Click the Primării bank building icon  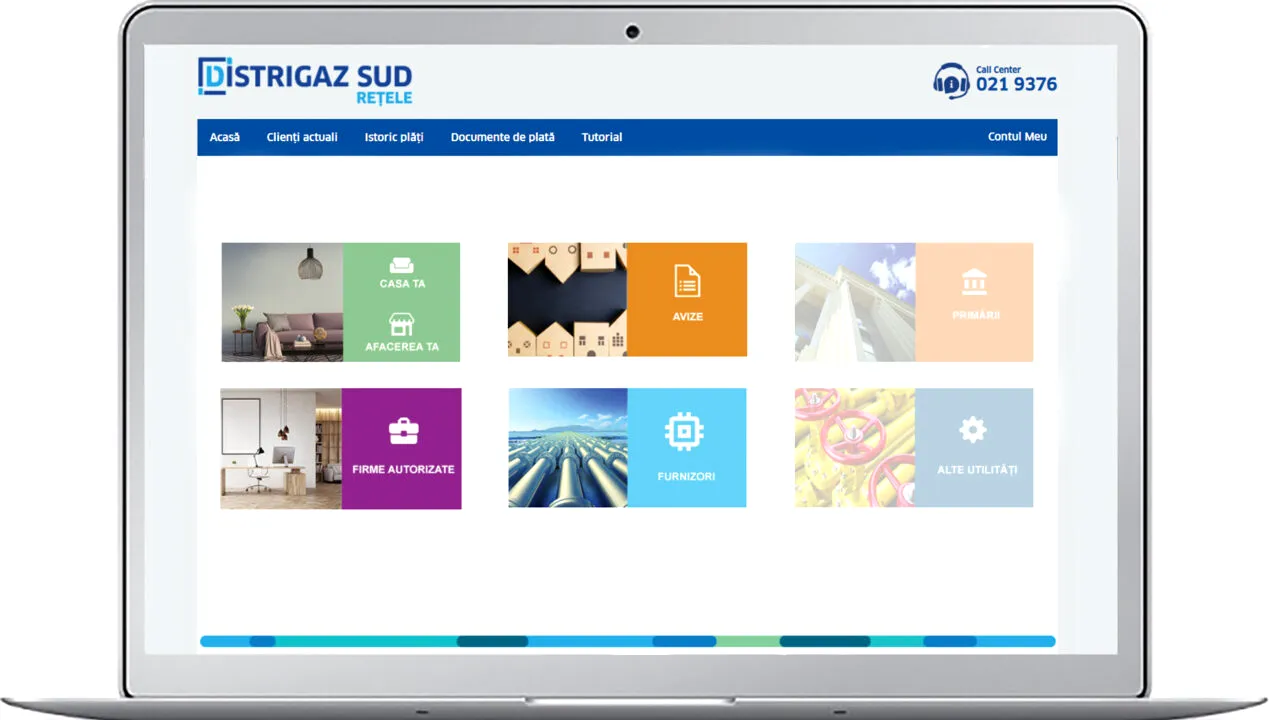click(975, 283)
